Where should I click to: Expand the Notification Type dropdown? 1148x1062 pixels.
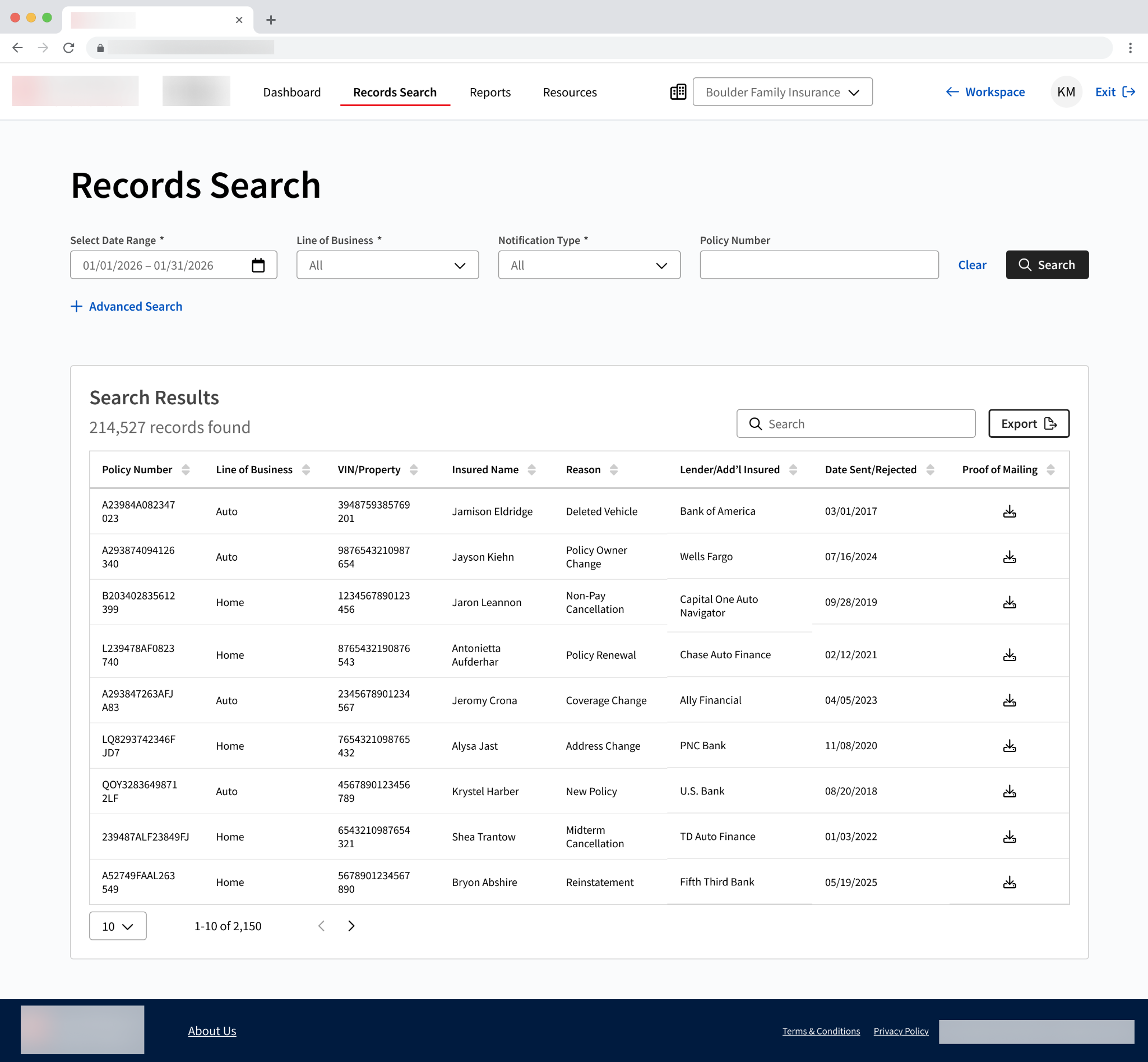[x=590, y=265]
